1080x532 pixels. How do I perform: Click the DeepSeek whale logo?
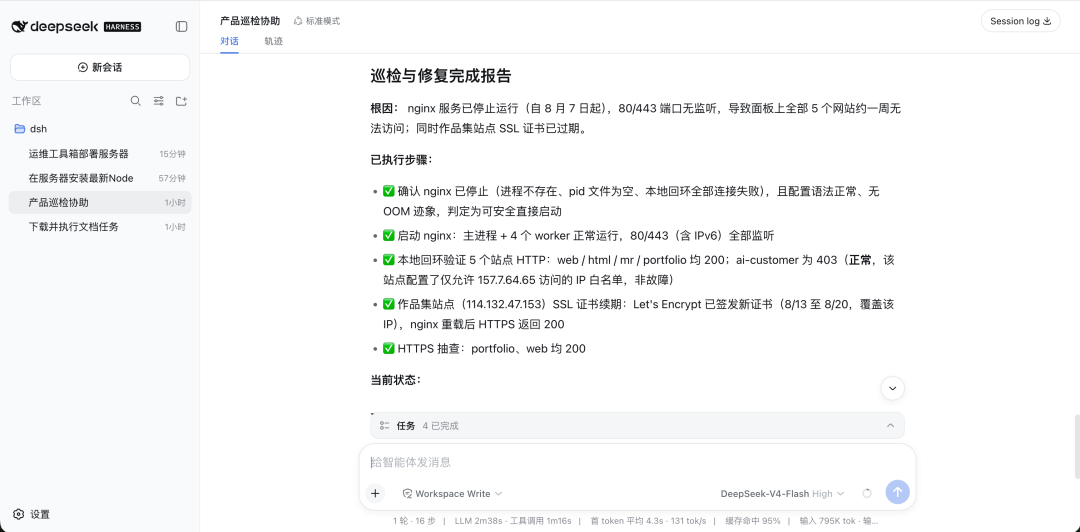pos(19,27)
